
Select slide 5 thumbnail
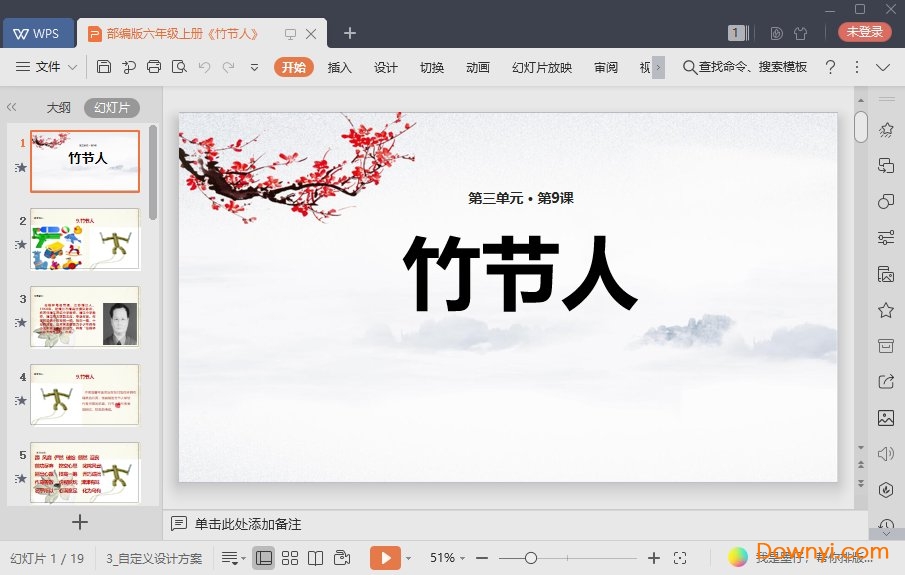pos(85,473)
